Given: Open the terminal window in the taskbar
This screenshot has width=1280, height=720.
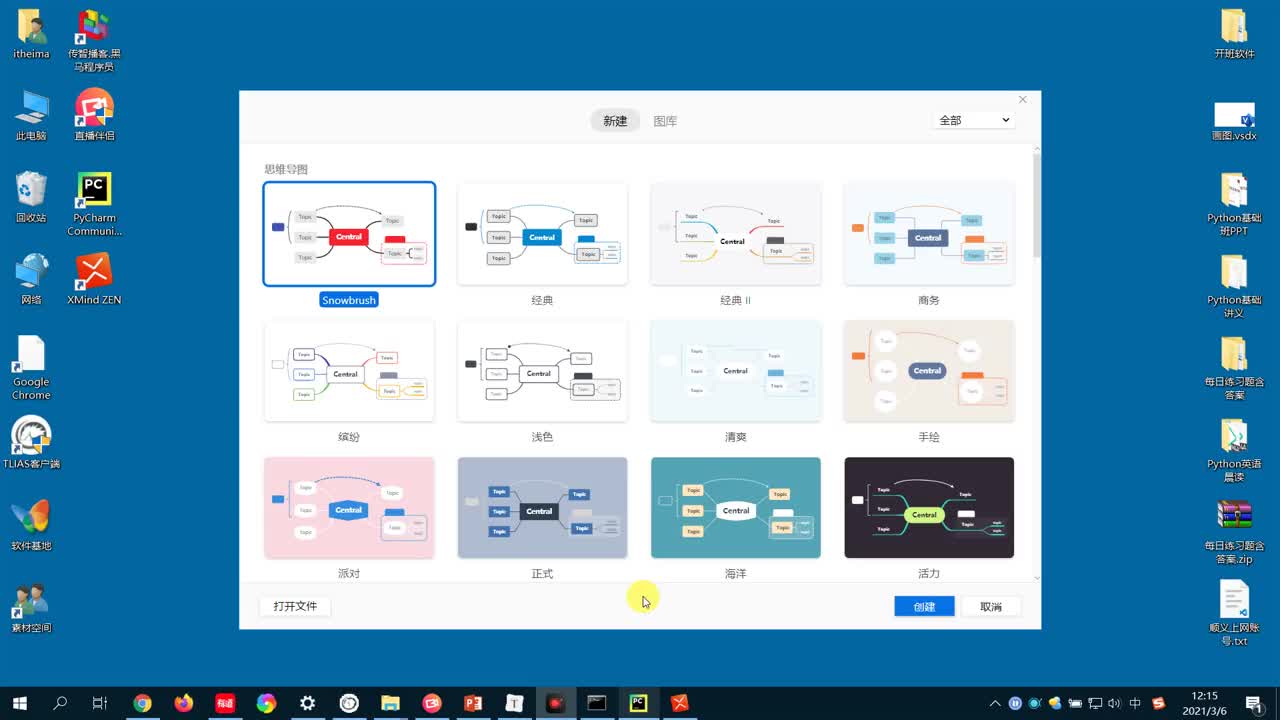Looking at the screenshot, I should tap(597, 703).
